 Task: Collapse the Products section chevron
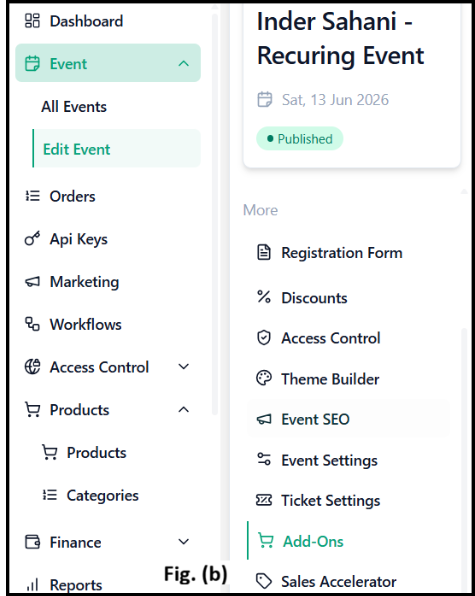(184, 409)
